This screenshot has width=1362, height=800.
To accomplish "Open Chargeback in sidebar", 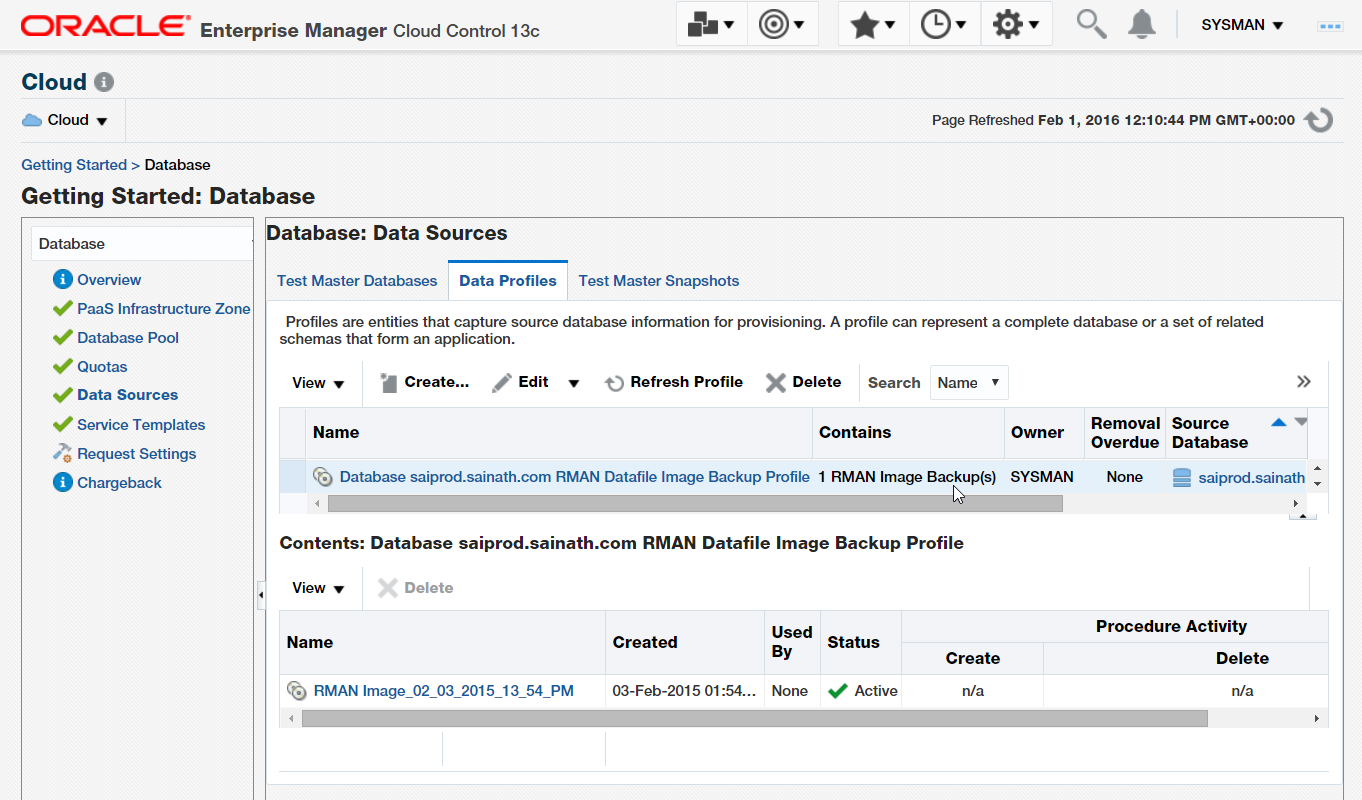I will 119,483.
